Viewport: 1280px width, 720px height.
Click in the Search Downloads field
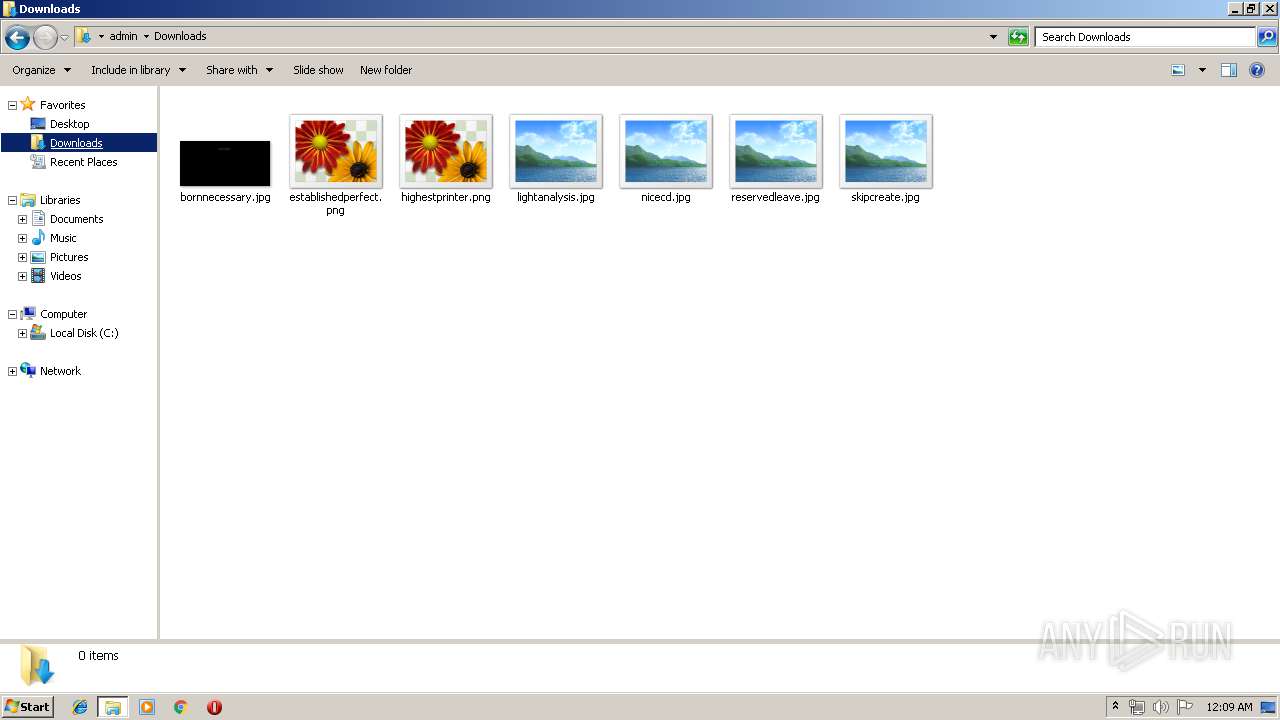pos(1145,37)
